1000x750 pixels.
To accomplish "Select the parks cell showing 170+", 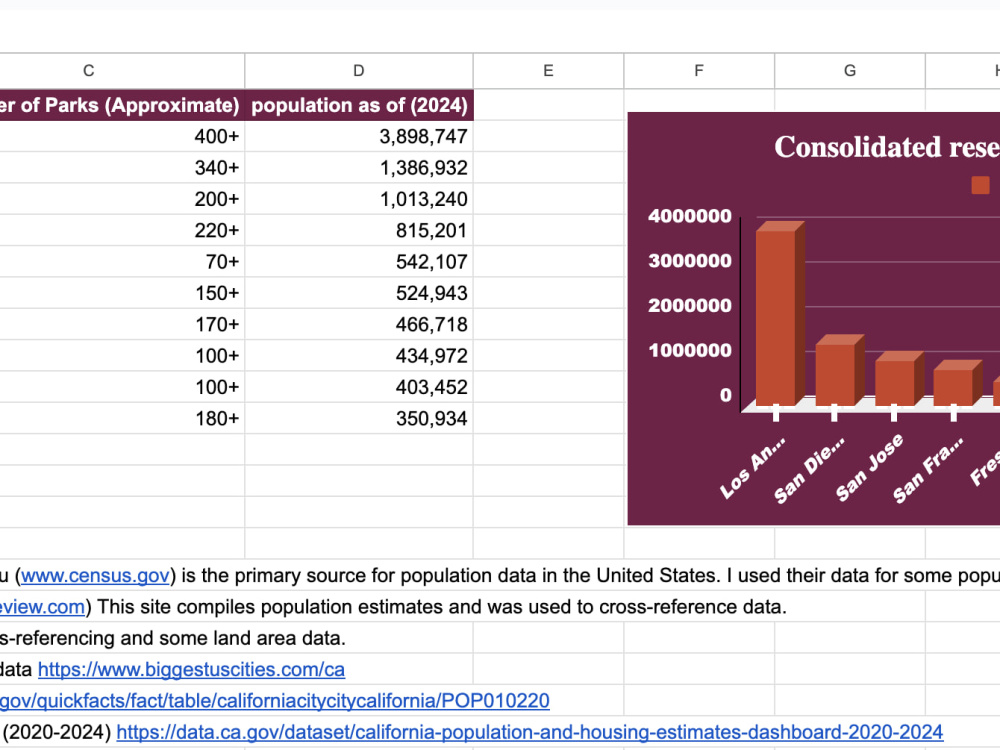I will (121, 324).
